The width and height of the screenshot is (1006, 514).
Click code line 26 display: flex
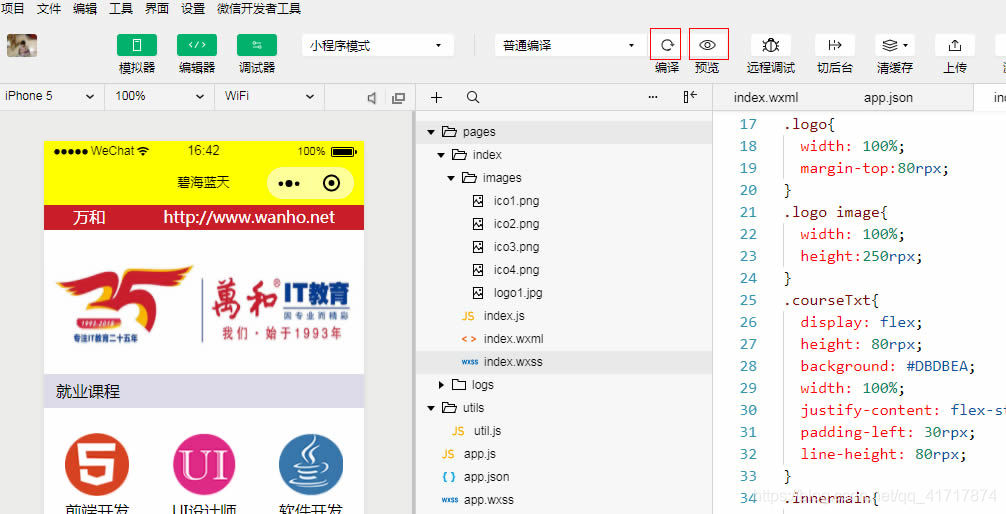861,322
